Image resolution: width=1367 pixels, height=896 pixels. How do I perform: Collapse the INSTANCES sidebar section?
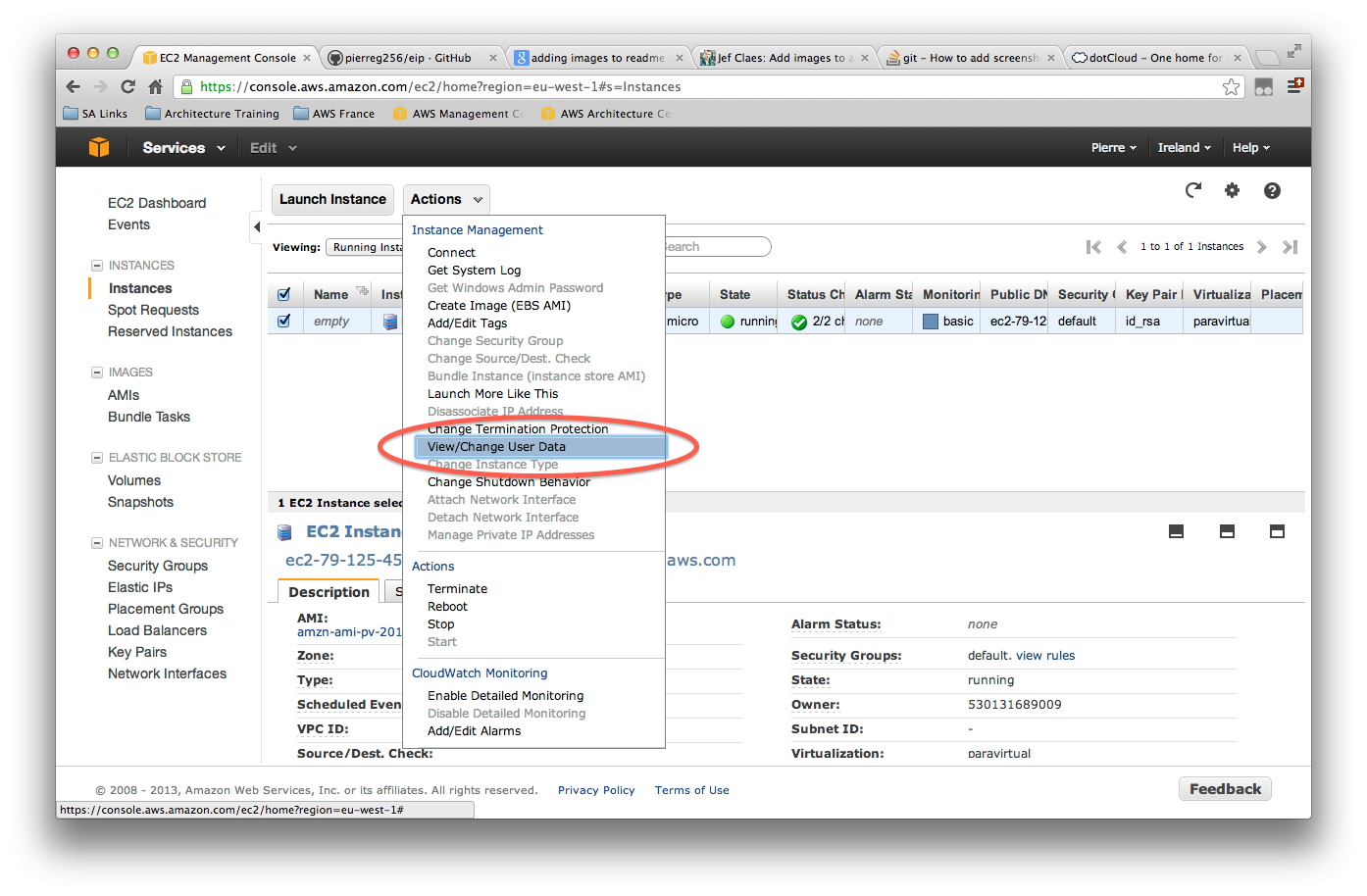point(97,266)
